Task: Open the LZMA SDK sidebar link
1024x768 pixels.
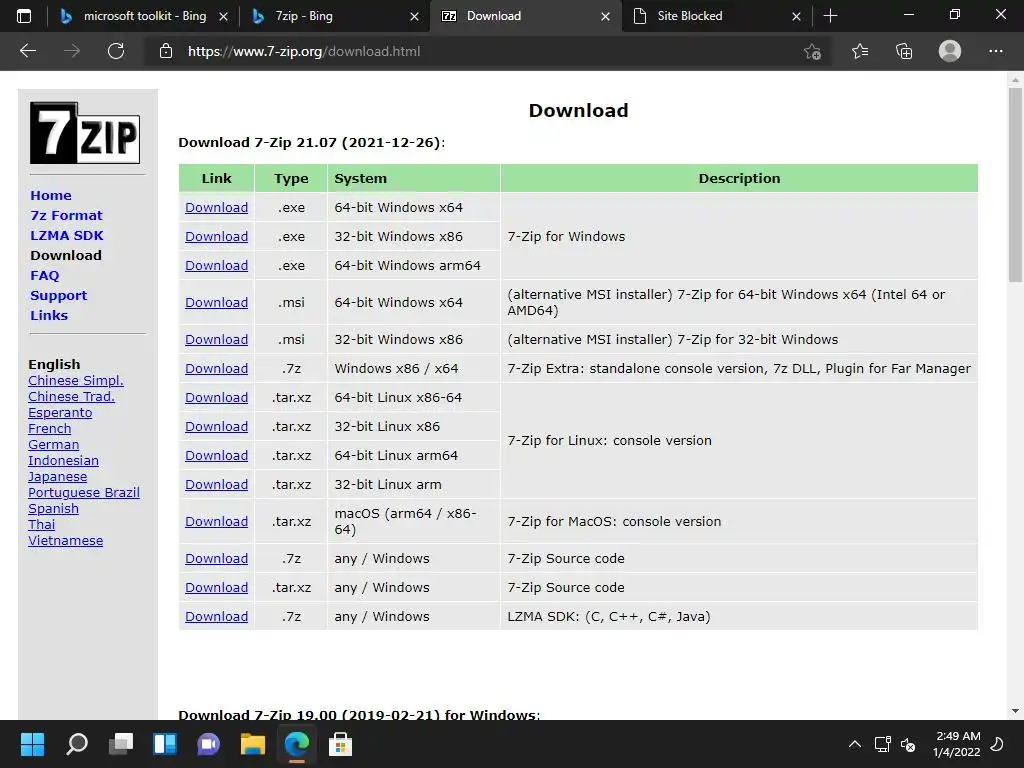Action: [67, 235]
